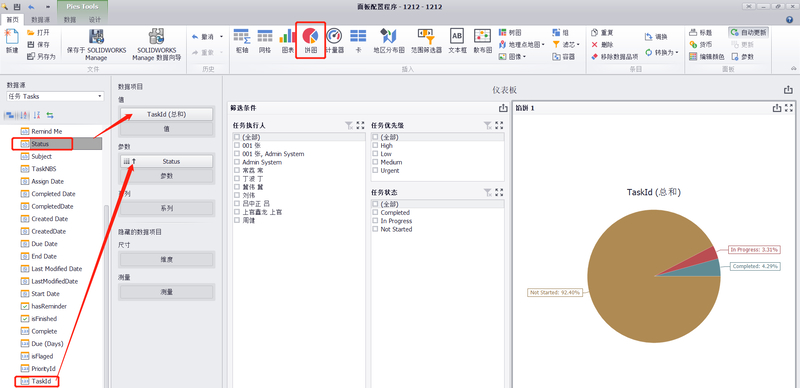Click the Status argument button
Viewport: 800px width, 388px height.
(166, 161)
